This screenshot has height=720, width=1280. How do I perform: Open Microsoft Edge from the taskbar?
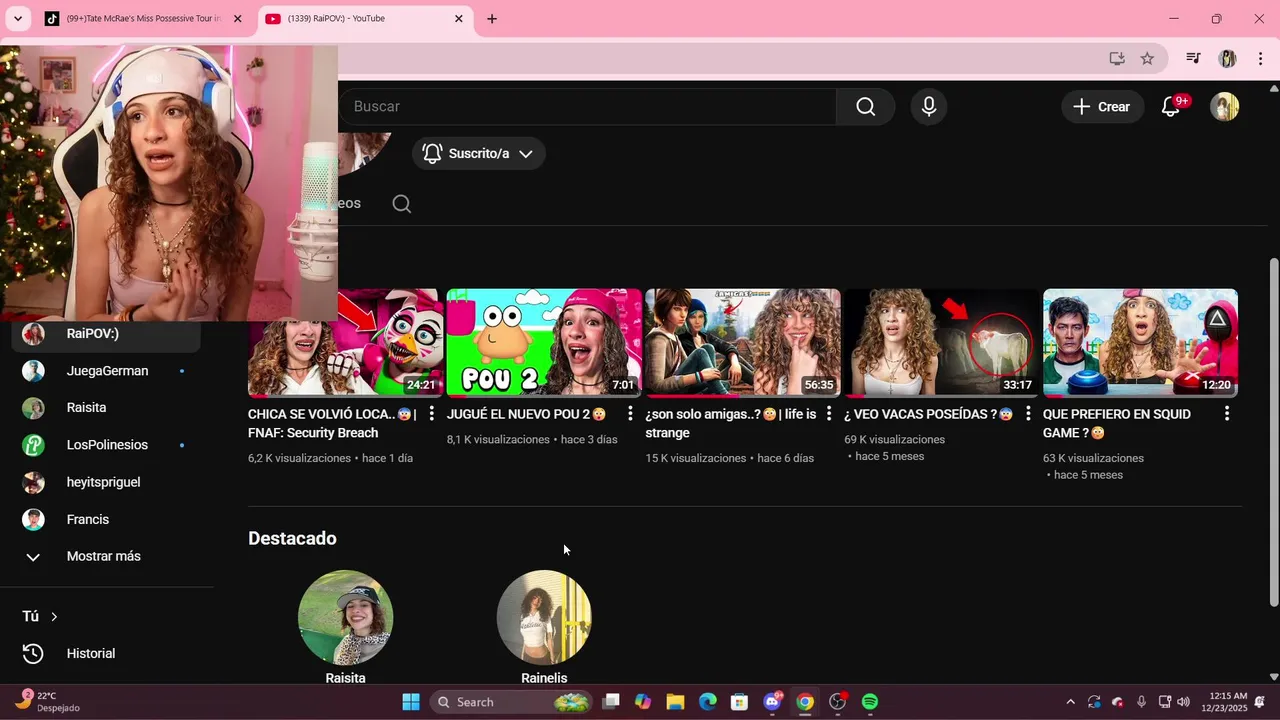click(x=707, y=702)
